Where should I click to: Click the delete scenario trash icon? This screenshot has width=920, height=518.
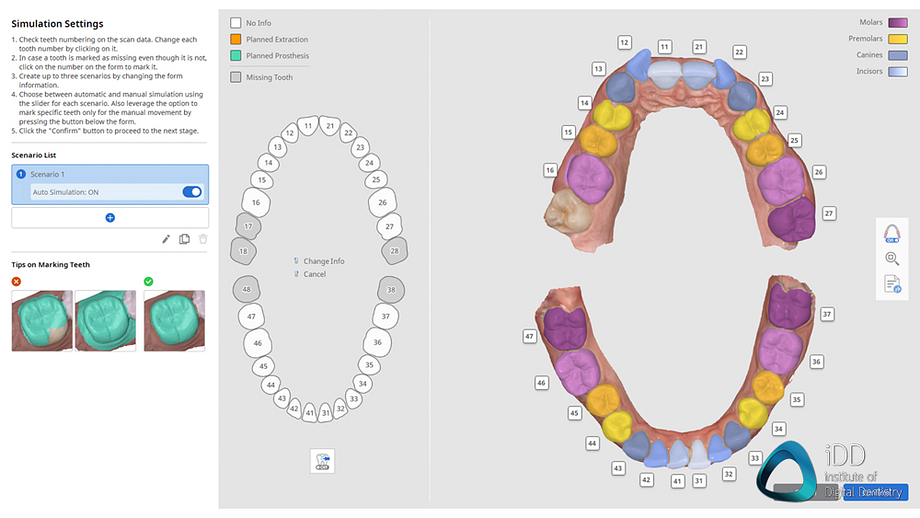click(x=203, y=239)
